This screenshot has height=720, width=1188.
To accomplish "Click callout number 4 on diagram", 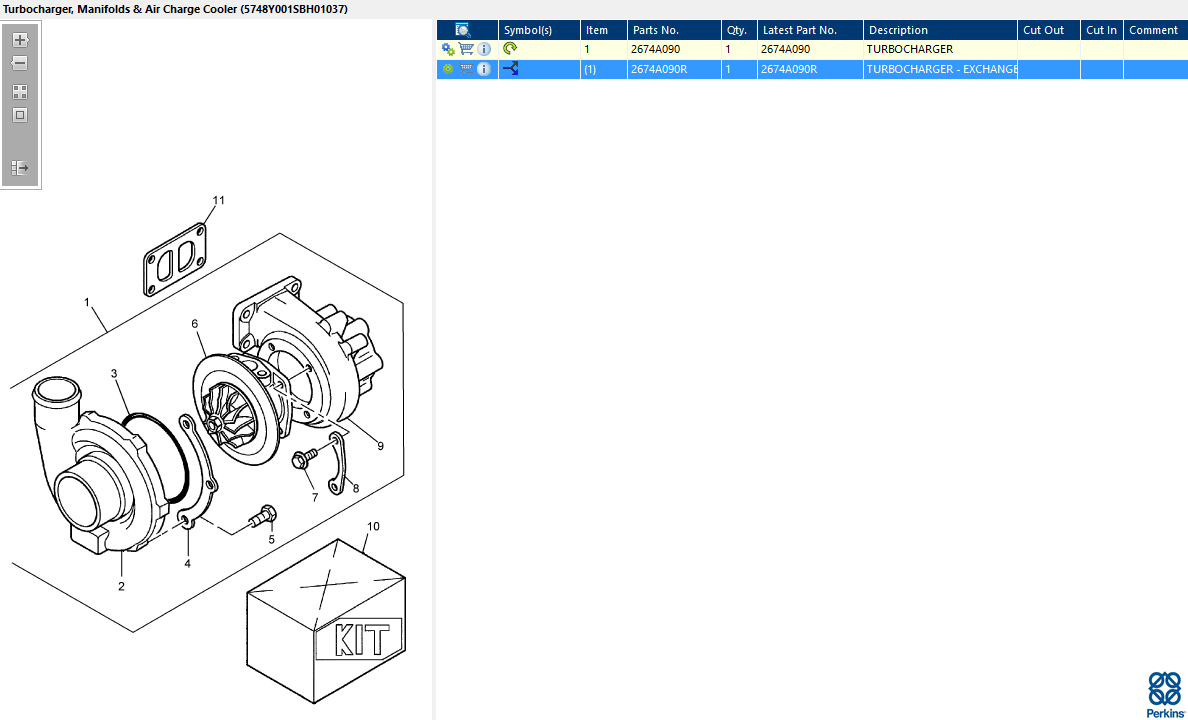I will click(187, 563).
